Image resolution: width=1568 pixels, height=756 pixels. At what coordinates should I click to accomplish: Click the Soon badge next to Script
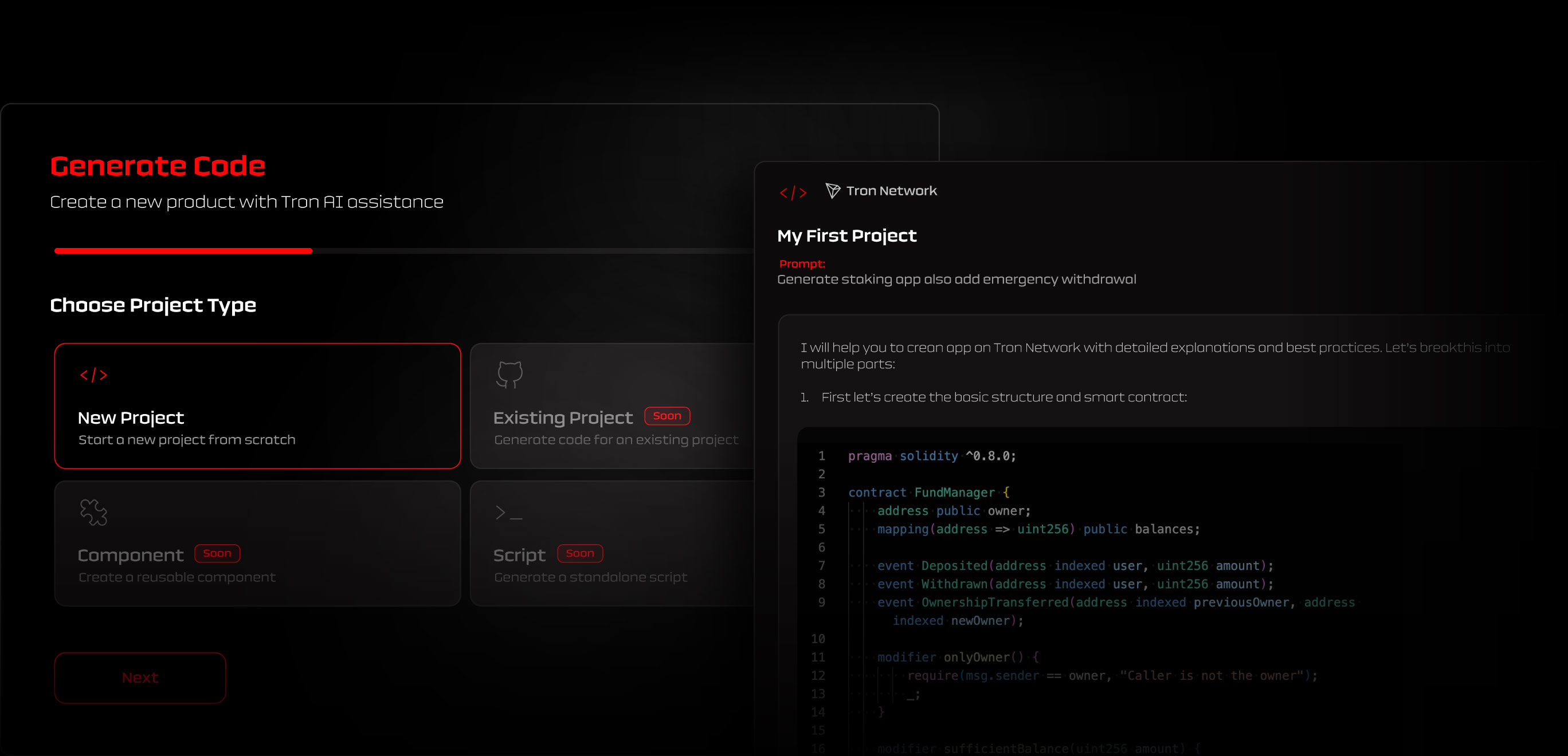[579, 553]
